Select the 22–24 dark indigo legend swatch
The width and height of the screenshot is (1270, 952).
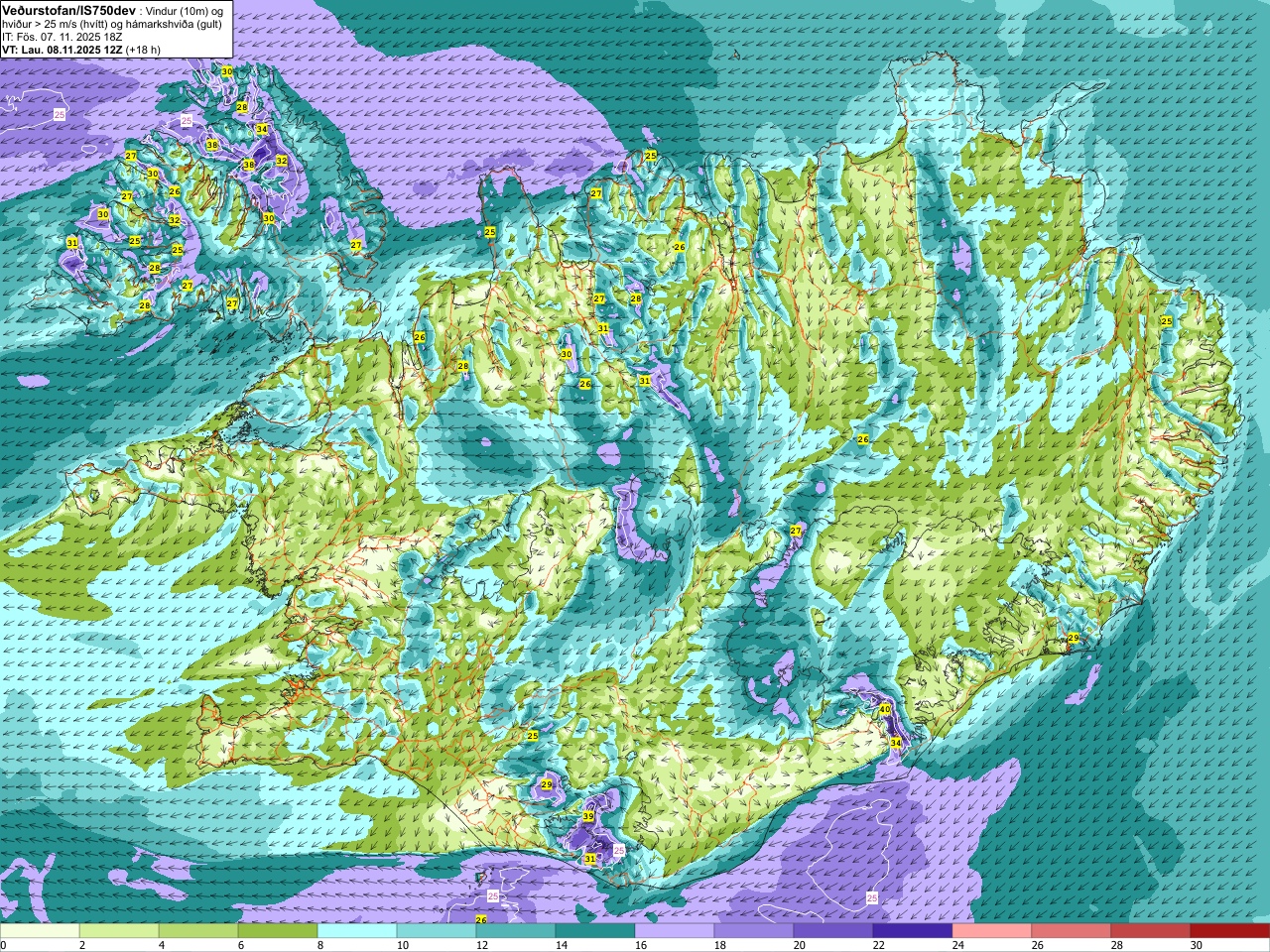click(913, 931)
